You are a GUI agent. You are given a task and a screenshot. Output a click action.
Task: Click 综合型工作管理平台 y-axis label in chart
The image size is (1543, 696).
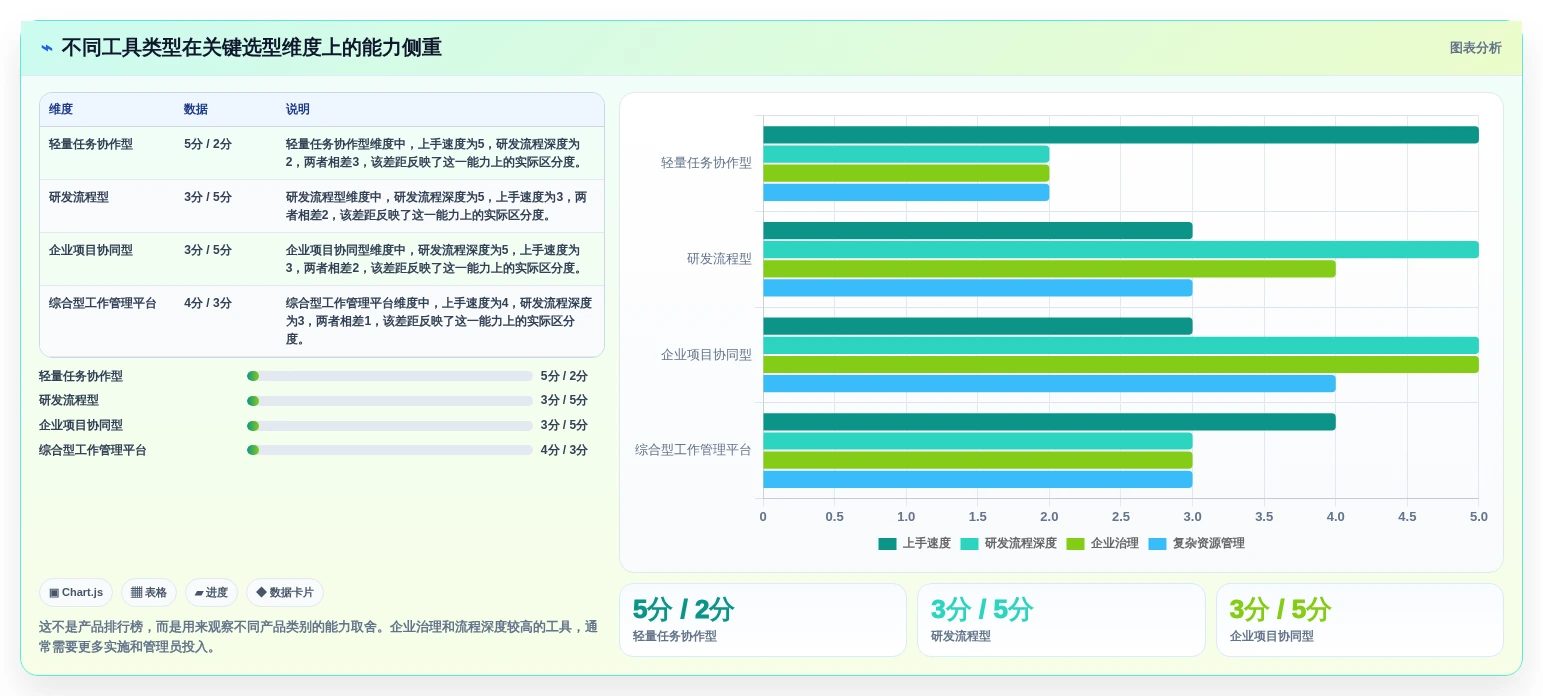coord(693,450)
